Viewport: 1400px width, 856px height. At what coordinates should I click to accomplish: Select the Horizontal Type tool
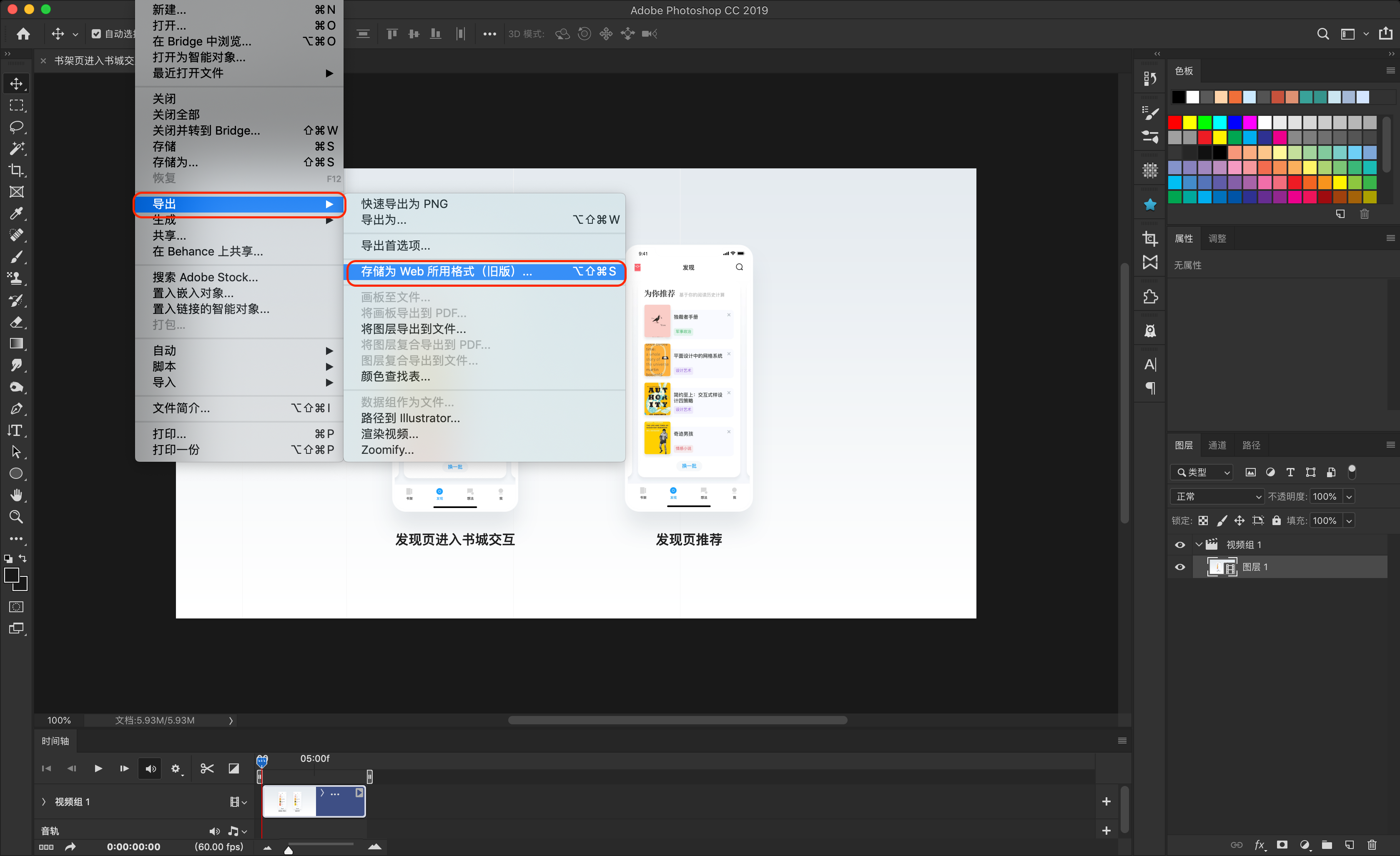click(x=16, y=431)
